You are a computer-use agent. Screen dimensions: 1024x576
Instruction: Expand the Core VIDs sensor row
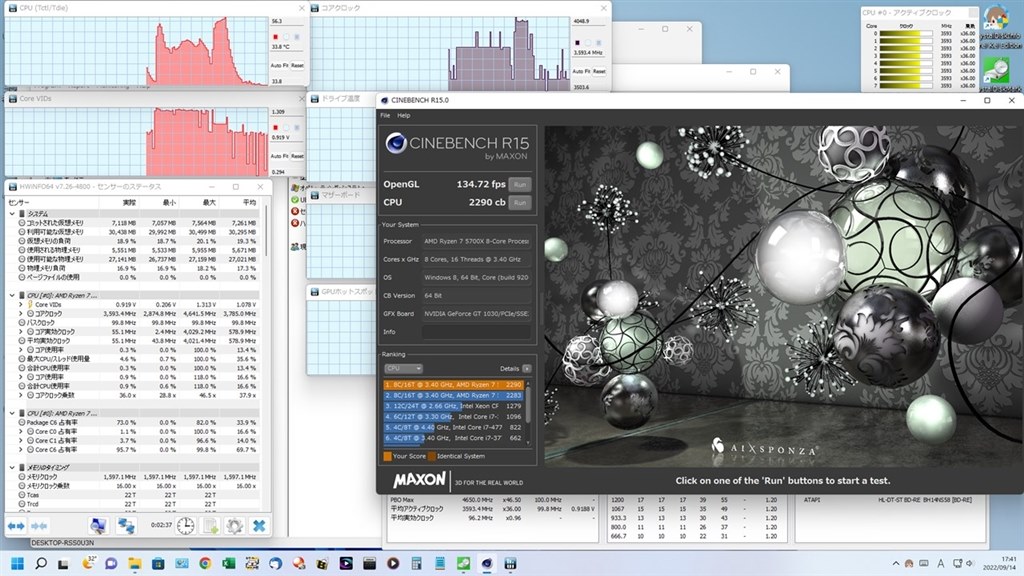tap(21, 304)
